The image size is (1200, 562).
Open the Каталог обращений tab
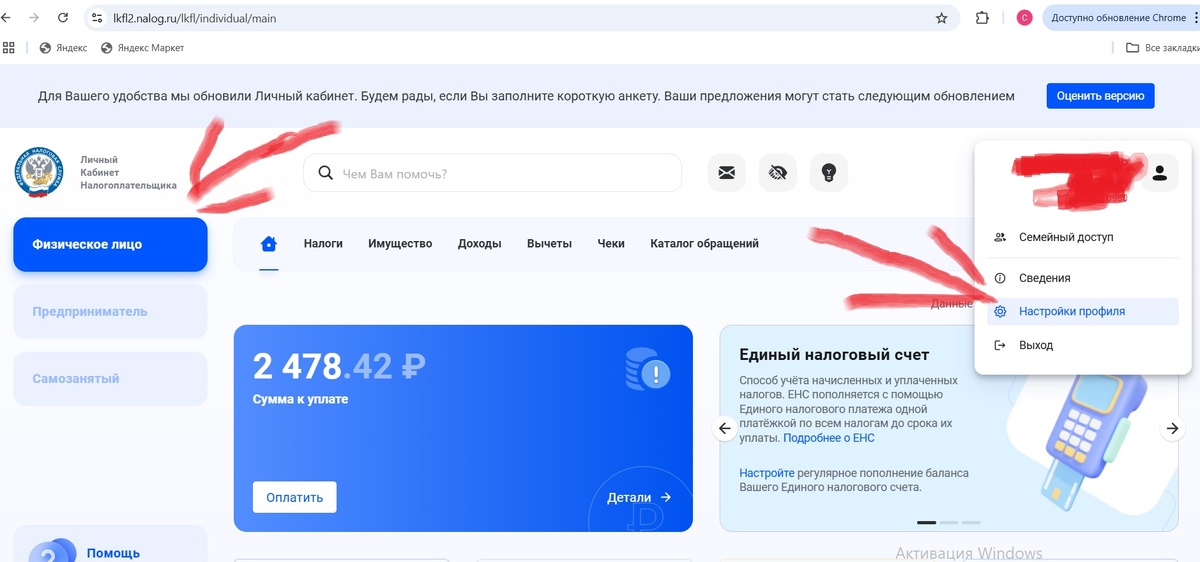click(704, 243)
